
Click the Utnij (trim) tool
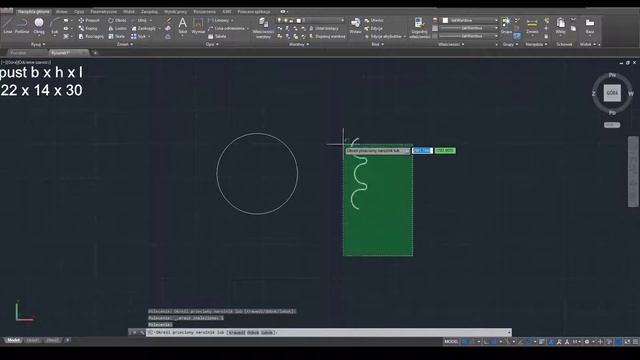[139, 20]
